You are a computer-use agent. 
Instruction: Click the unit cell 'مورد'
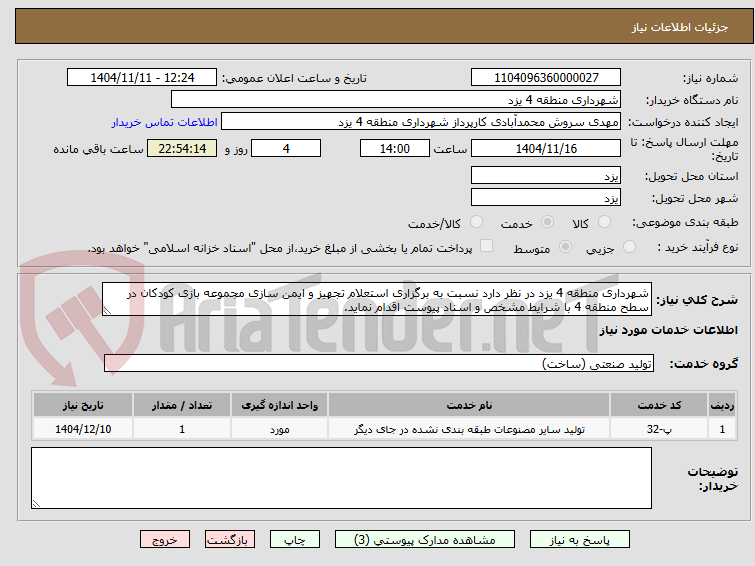coord(279,429)
